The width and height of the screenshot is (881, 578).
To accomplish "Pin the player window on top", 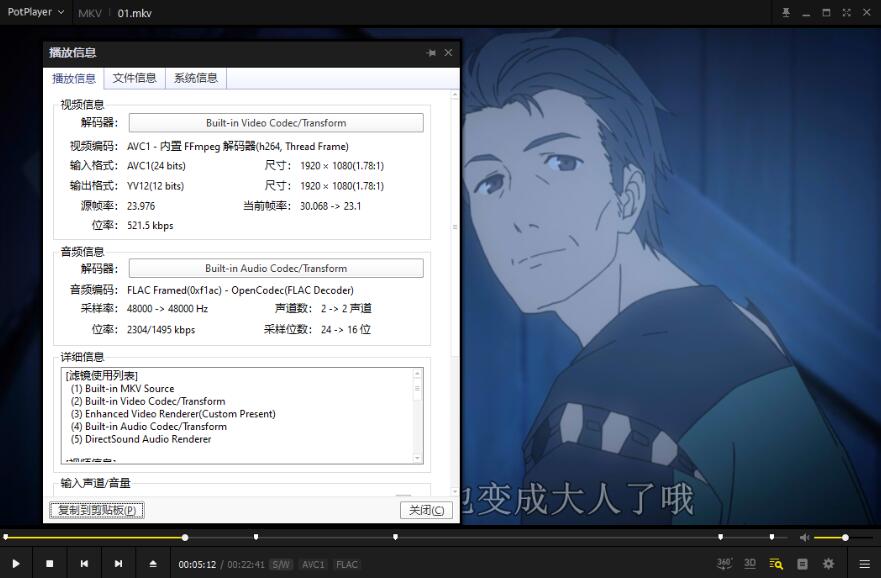I will [786, 13].
